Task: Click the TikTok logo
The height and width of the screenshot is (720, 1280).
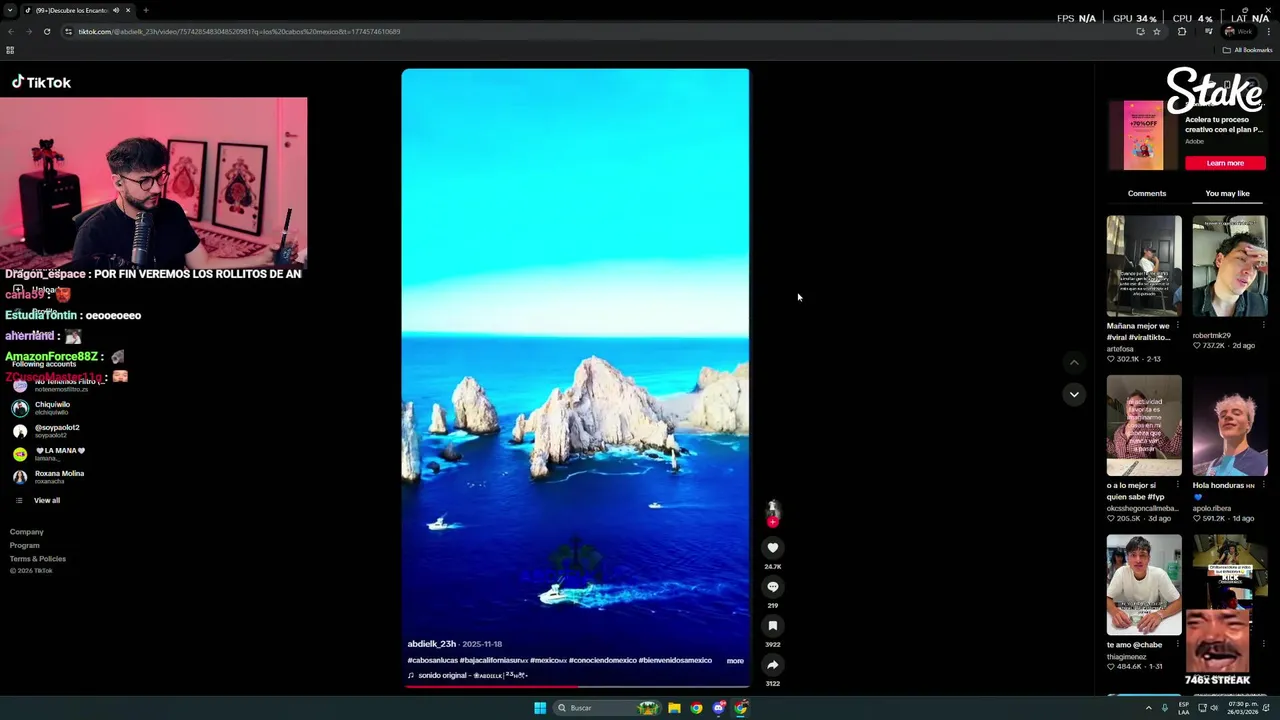Action: pos(41,82)
